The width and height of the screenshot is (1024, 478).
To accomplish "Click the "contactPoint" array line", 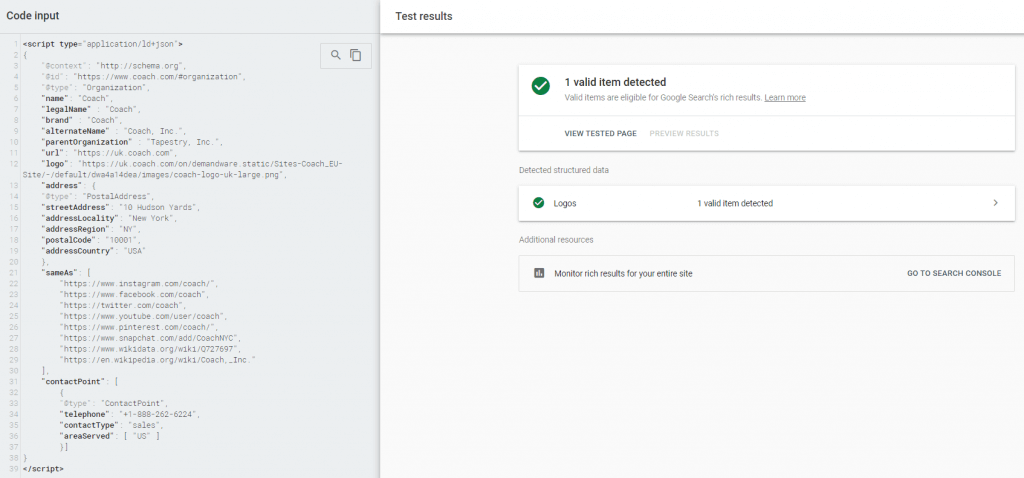I will 79,381.
